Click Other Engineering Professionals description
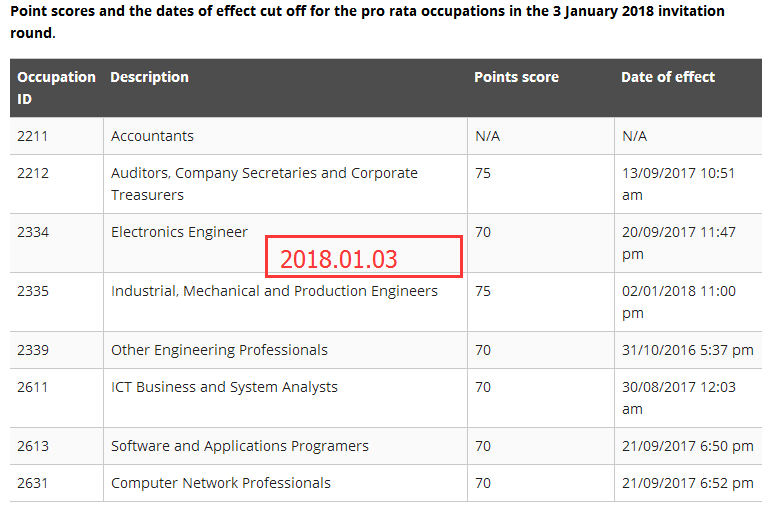777x509 pixels. point(219,350)
